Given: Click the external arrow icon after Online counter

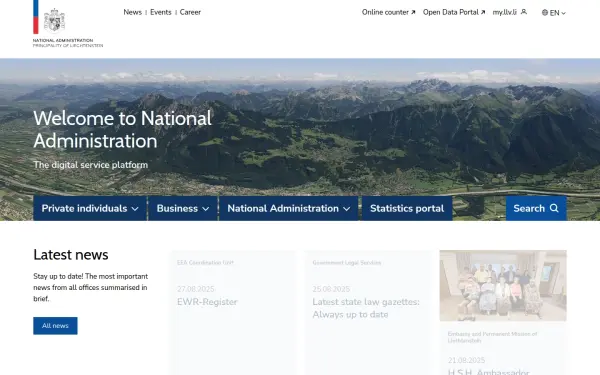Looking at the screenshot, I should coord(413,13).
